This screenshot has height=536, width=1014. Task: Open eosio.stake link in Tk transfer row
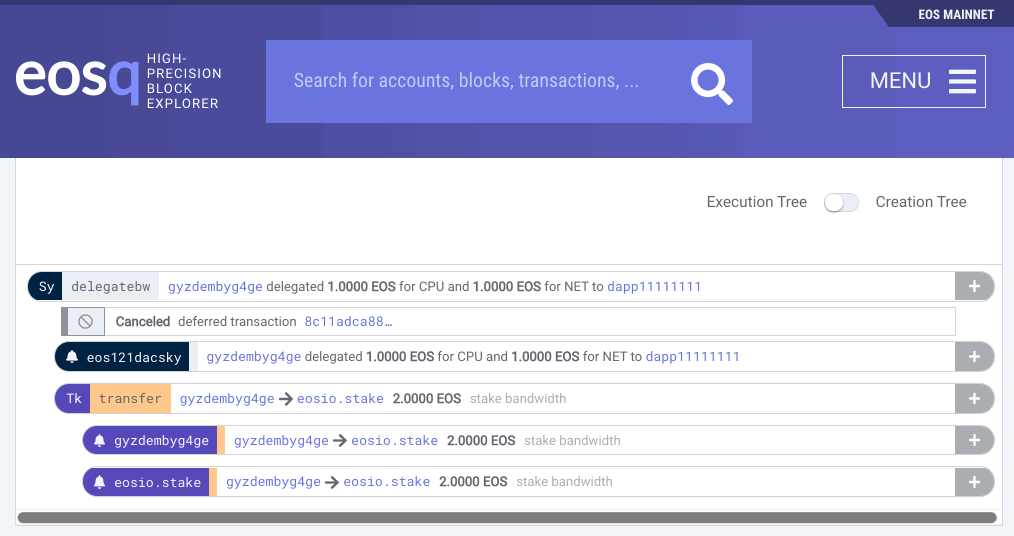click(x=340, y=398)
